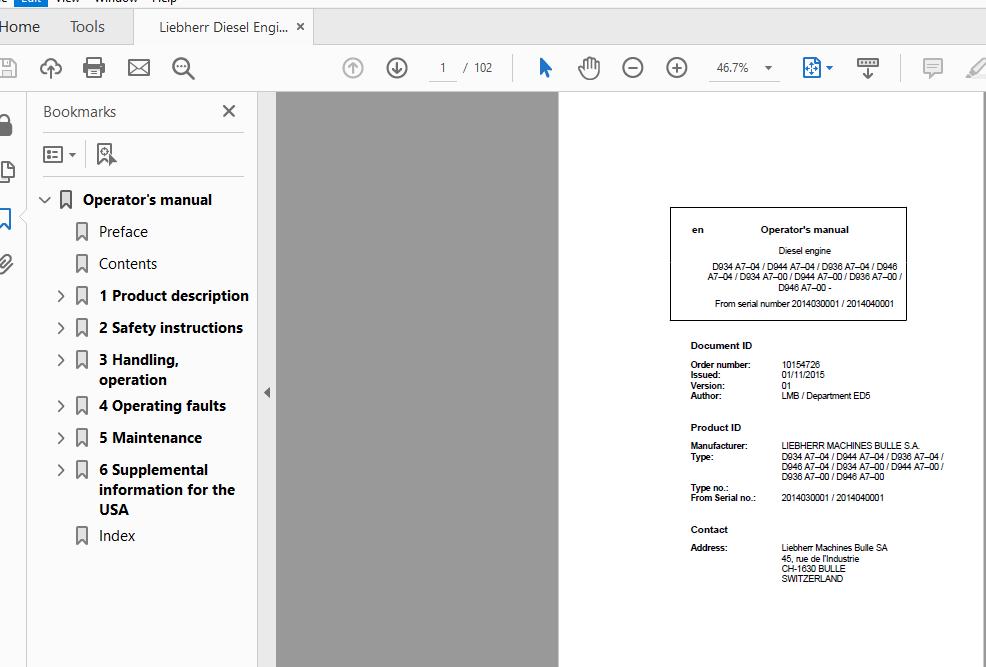Click the fit page view icon
Viewport: 986px width, 667px height.
click(812, 68)
